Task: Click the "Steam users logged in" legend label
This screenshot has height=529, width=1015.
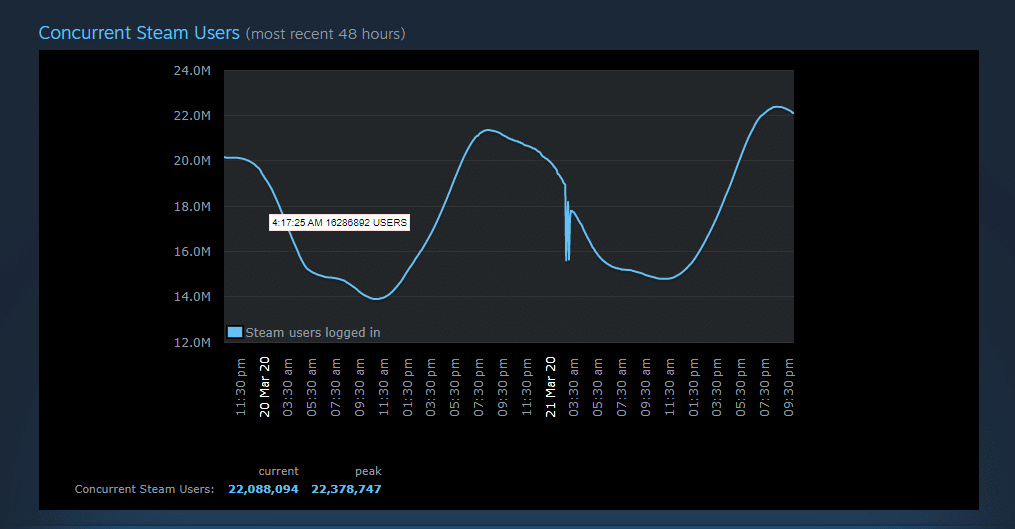Action: (313, 332)
